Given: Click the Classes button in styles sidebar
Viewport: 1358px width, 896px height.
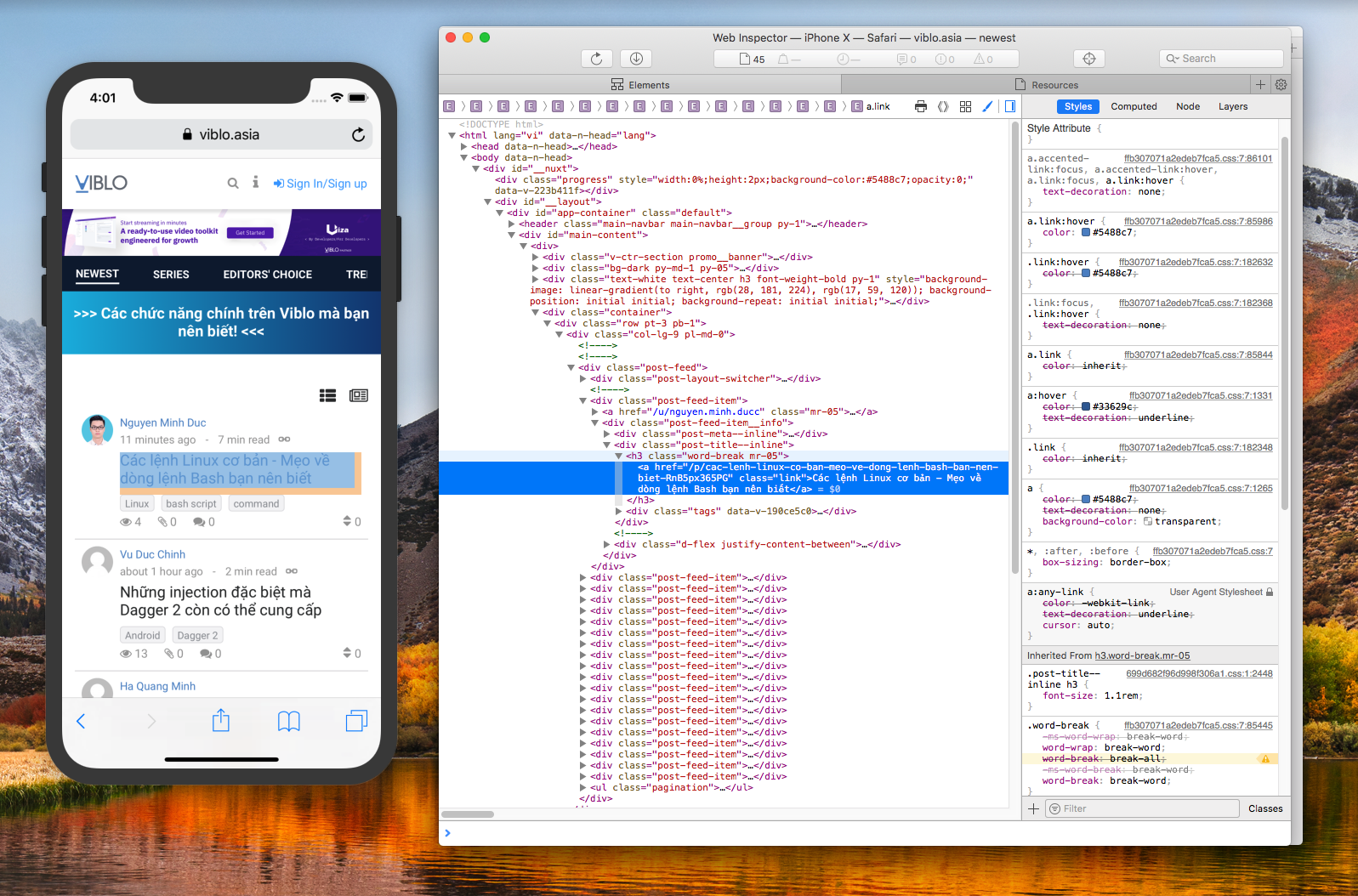Looking at the screenshot, I should (1264, 808).
